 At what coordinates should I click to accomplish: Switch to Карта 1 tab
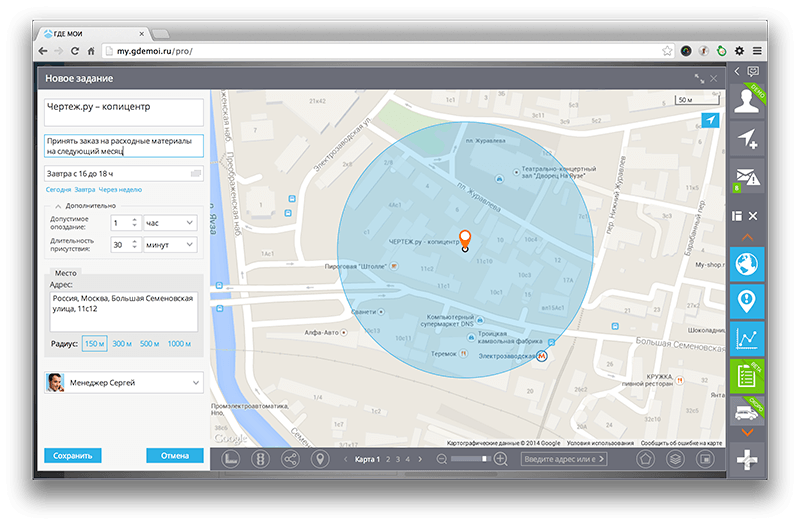367,459
